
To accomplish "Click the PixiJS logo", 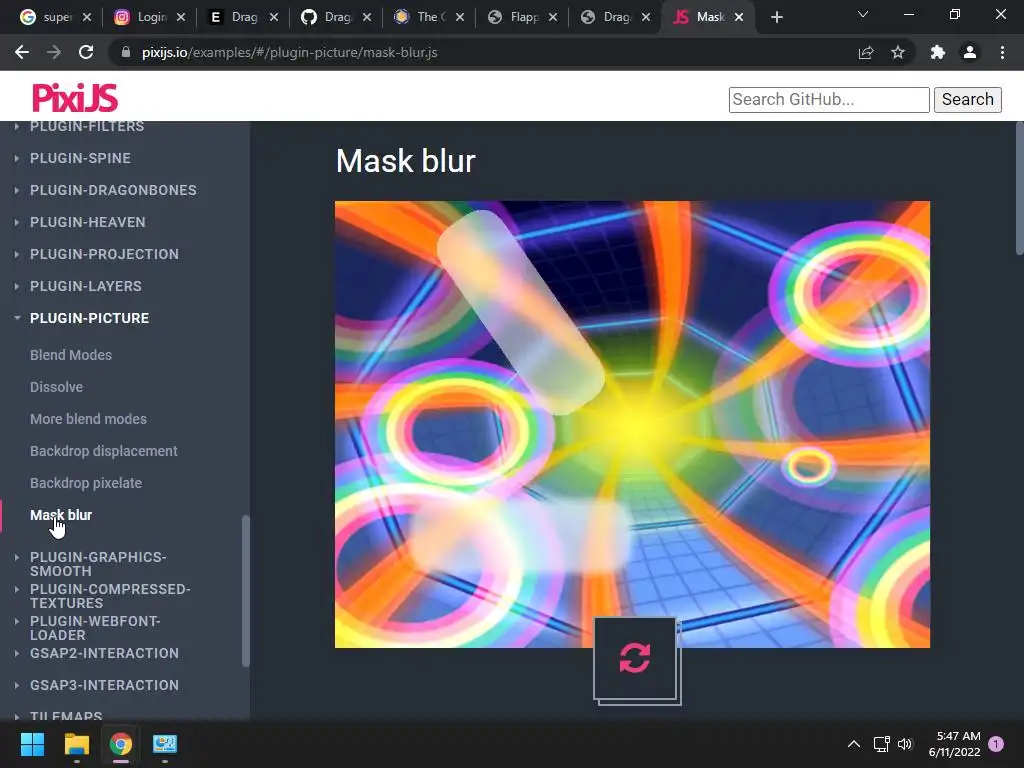I will 75,98.
